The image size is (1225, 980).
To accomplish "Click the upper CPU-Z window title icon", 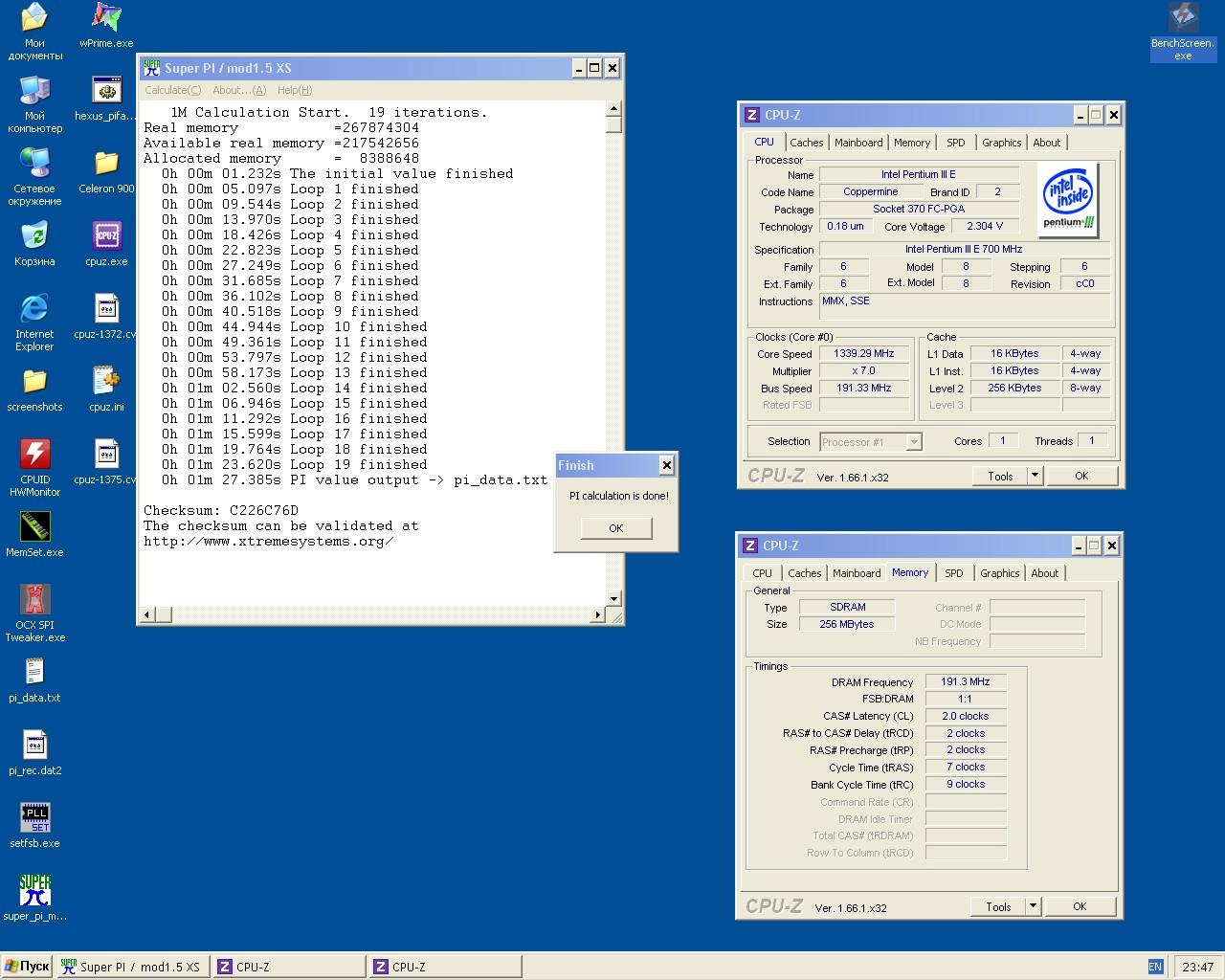I will pos(752,115).
